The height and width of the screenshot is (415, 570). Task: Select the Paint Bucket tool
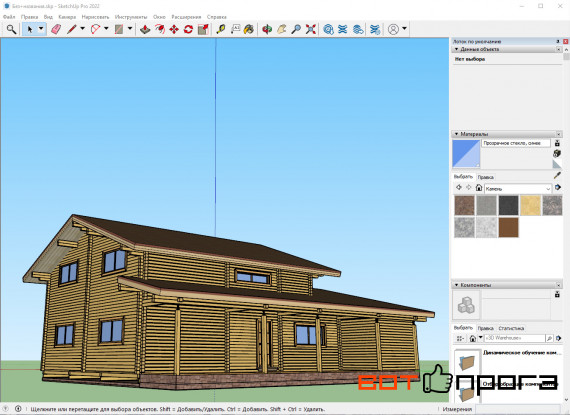[249, 29]
